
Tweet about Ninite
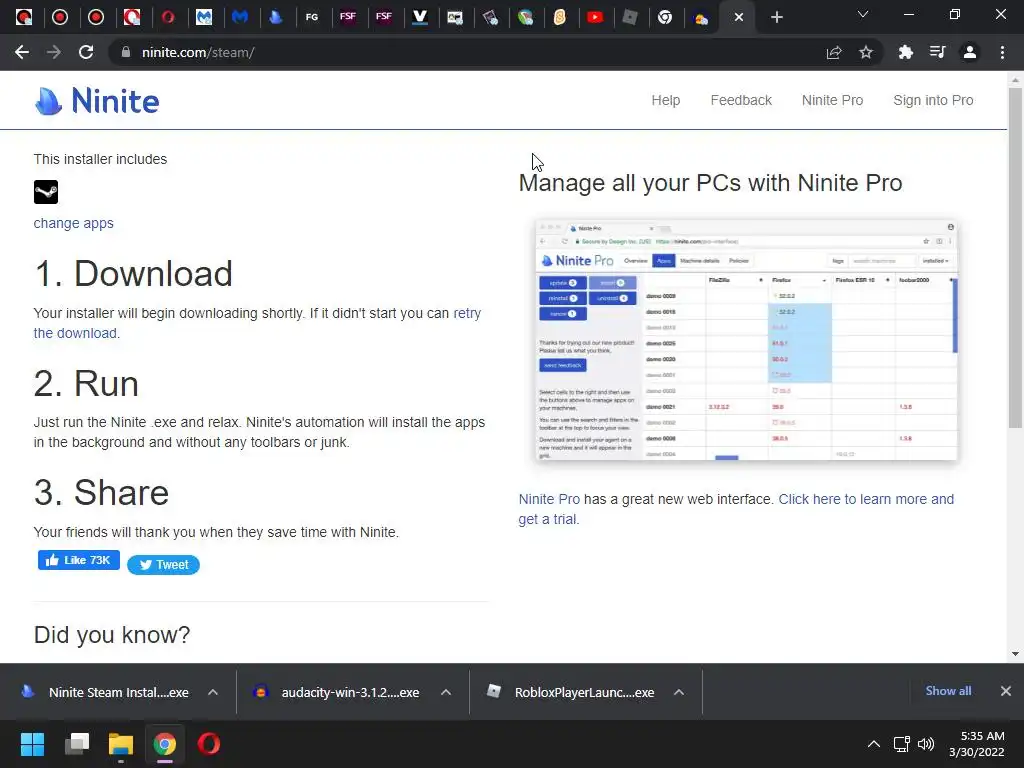click(x=163, y=565)
